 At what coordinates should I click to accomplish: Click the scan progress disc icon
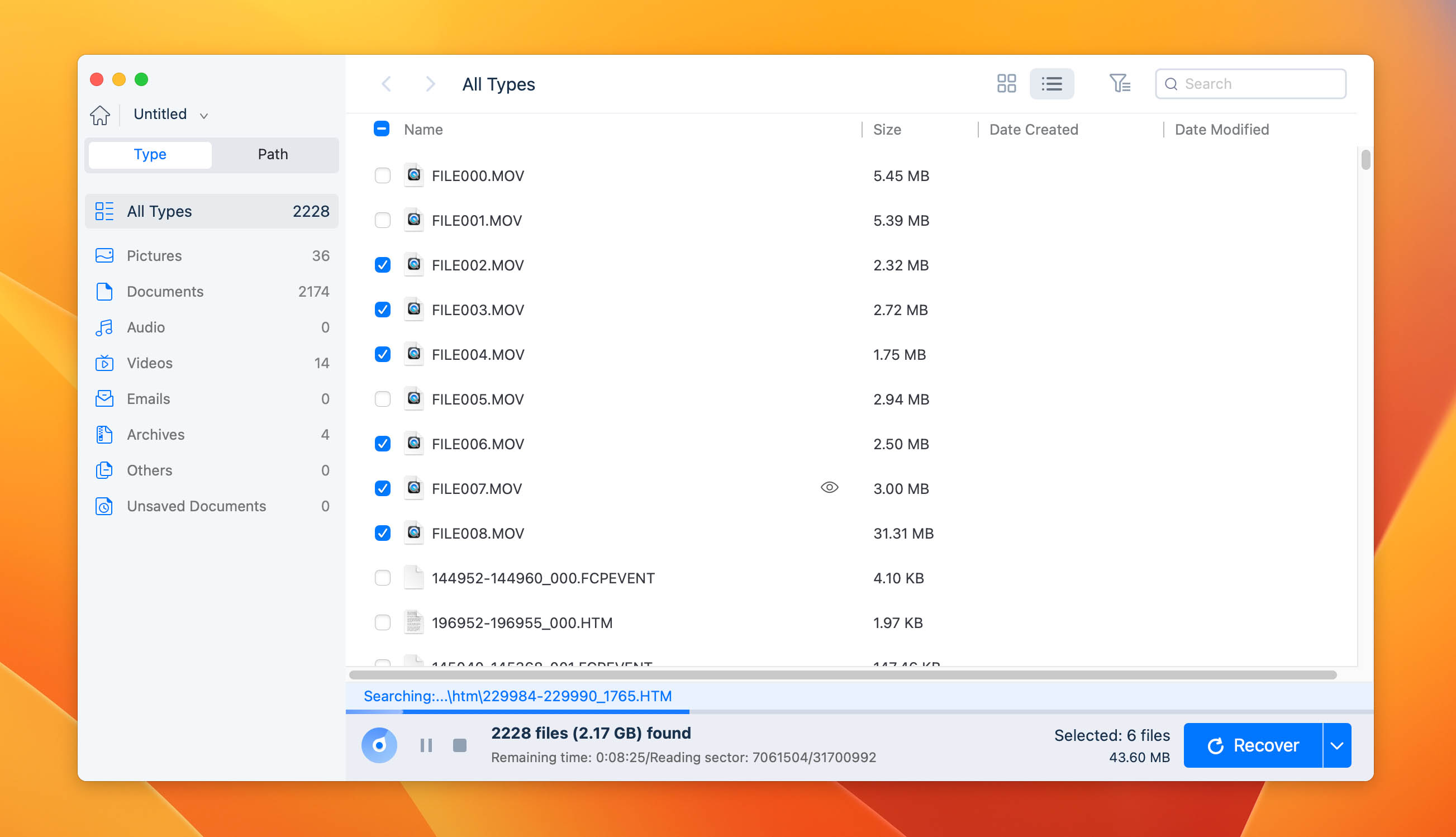(379, 745)
